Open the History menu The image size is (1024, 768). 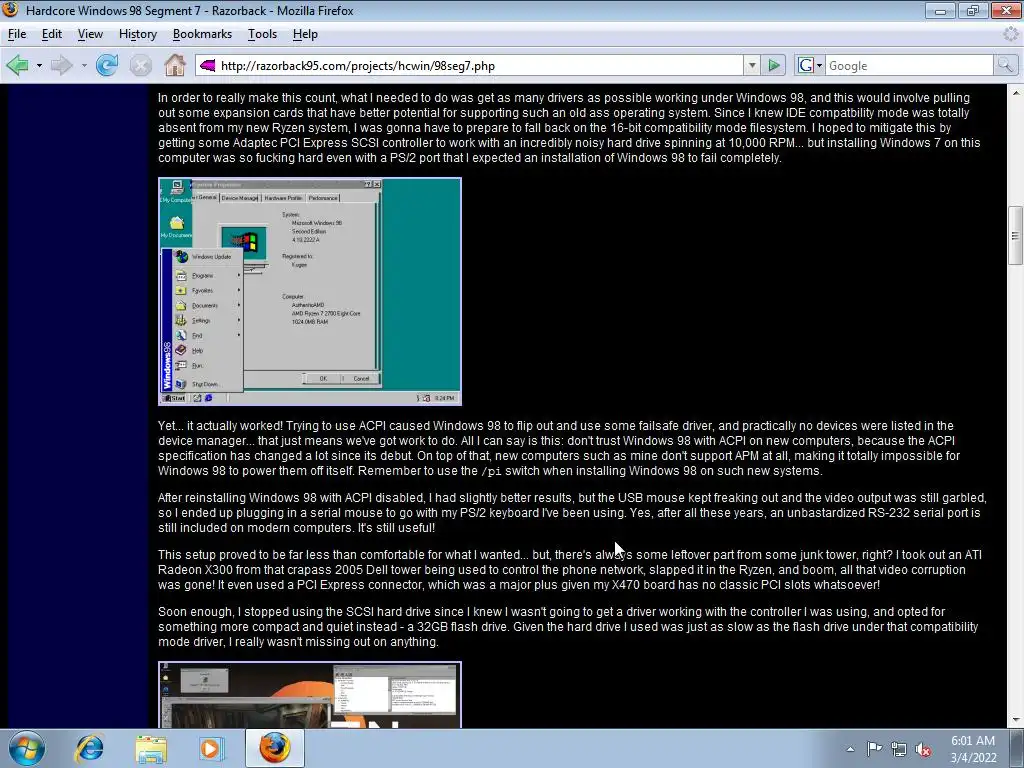[x=138, y=34]
